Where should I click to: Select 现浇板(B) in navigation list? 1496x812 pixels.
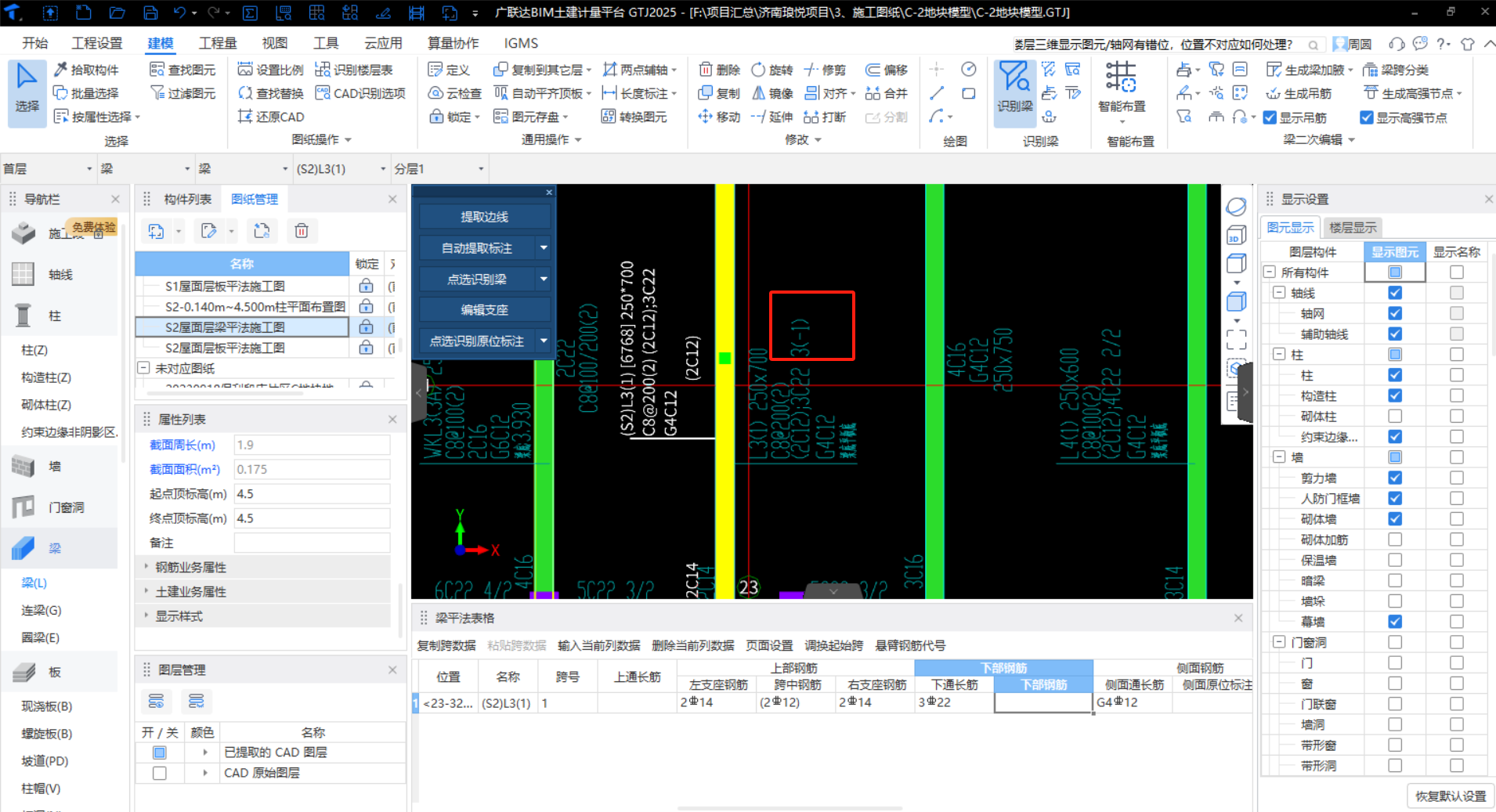point(47,706)
